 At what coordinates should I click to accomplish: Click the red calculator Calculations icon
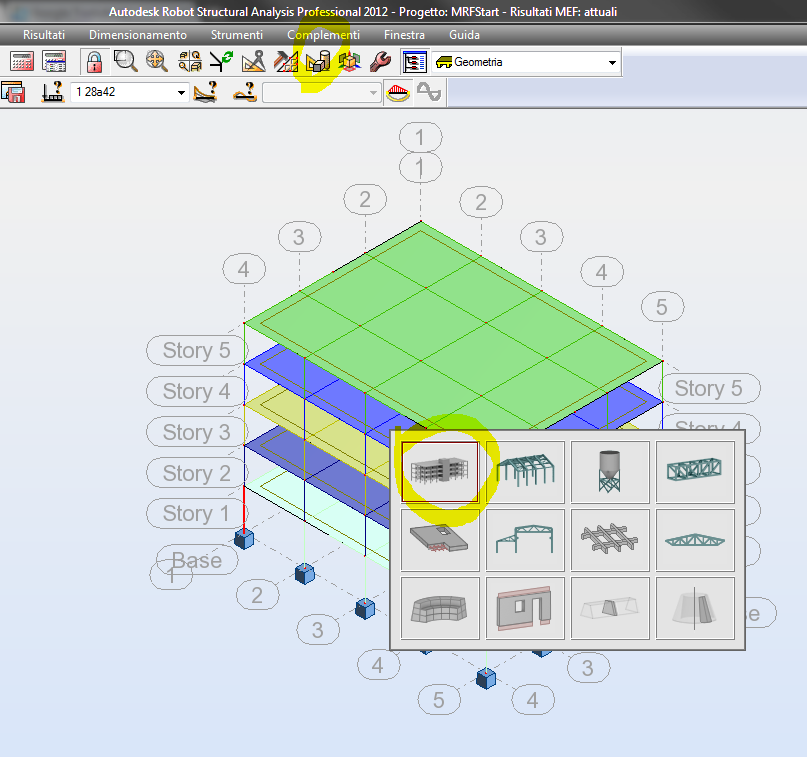pos(22,62)
